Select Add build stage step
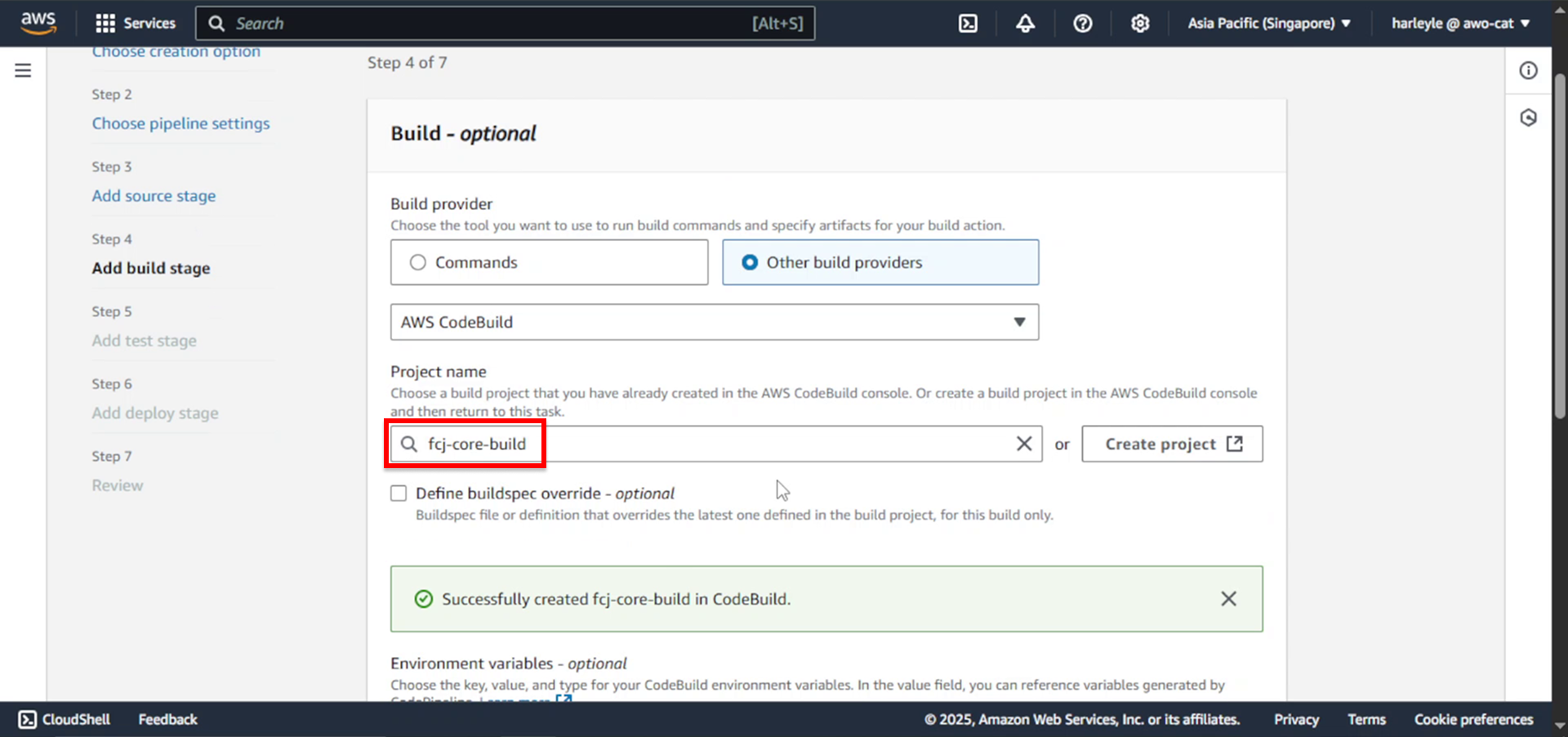1568x737 pixels. click(x=151, y=268)
